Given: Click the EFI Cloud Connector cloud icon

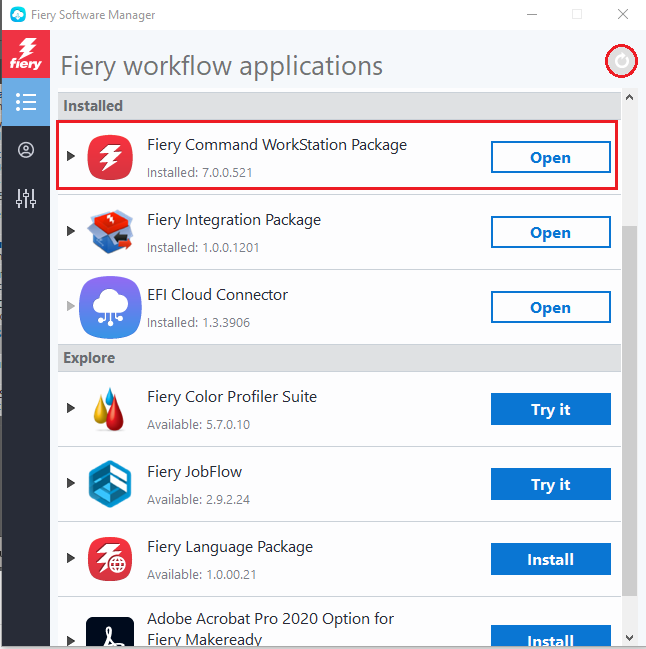Looking at the screenshot, I should 110,307.
